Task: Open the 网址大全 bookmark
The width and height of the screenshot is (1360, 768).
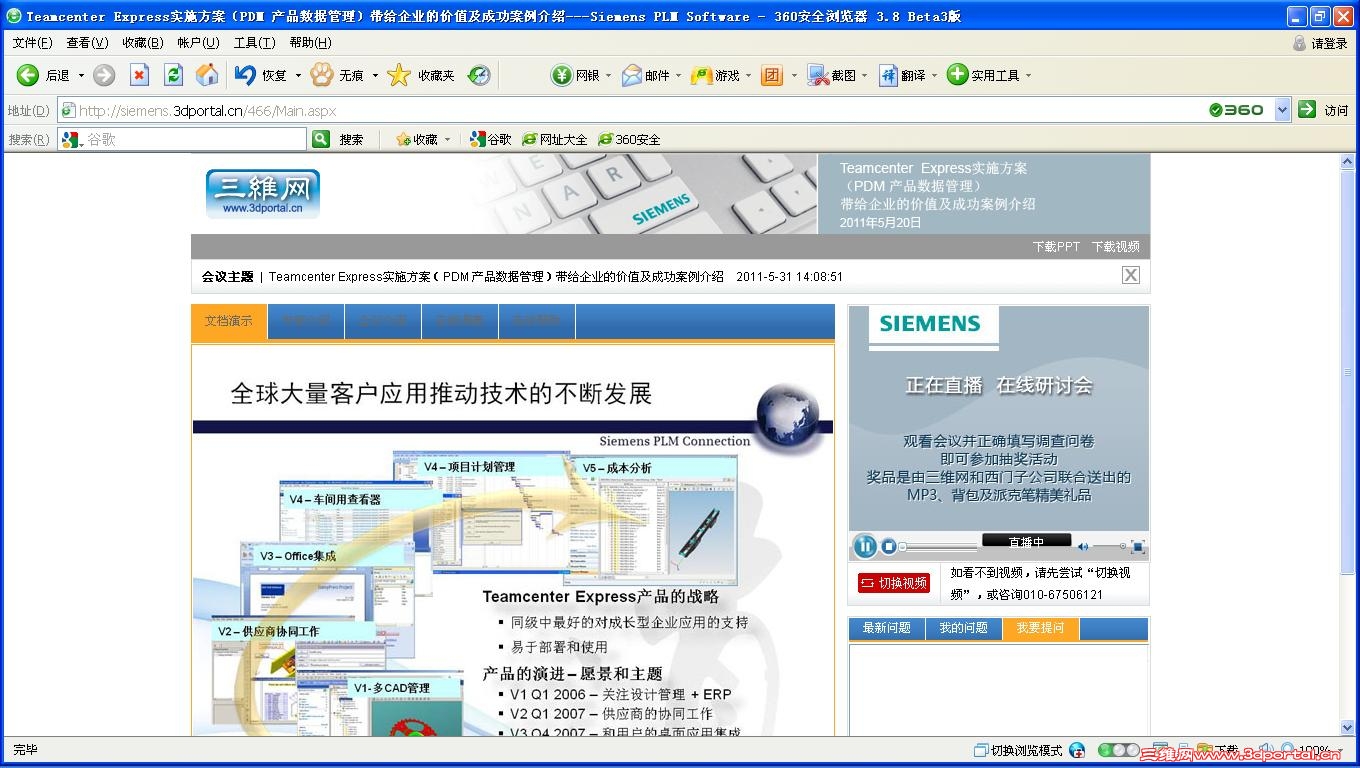Action: coord(555,139)
